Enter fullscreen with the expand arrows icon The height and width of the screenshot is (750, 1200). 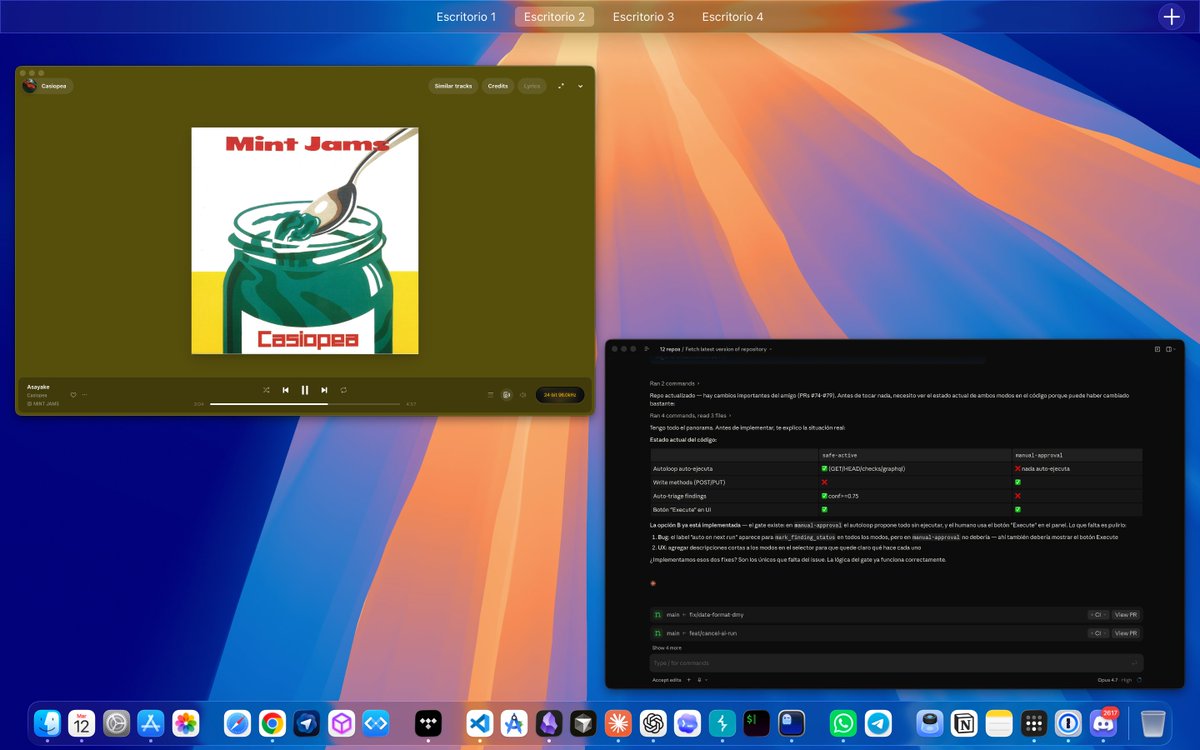coord(562,86)
